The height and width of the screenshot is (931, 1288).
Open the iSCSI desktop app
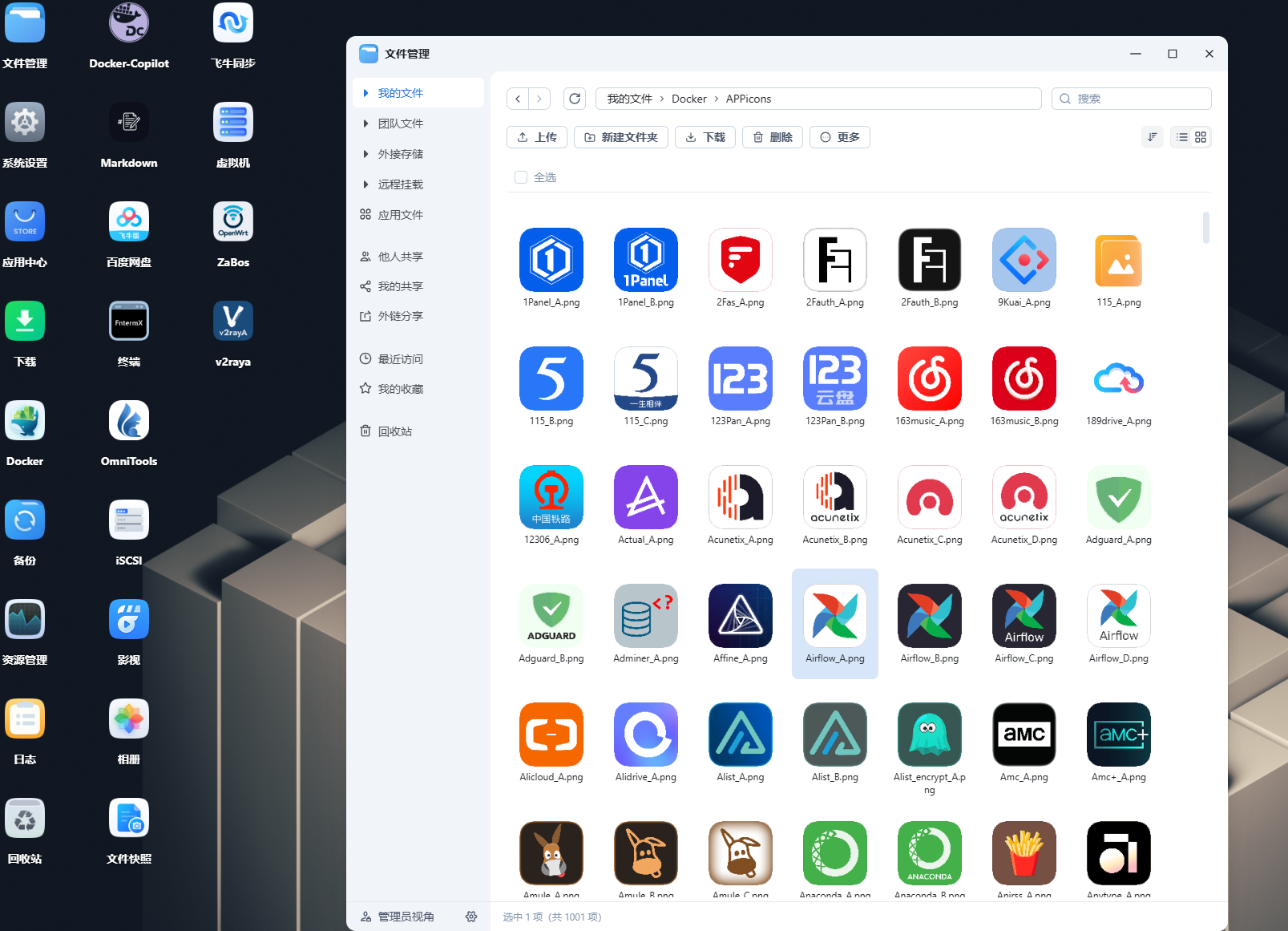[129, 520]
